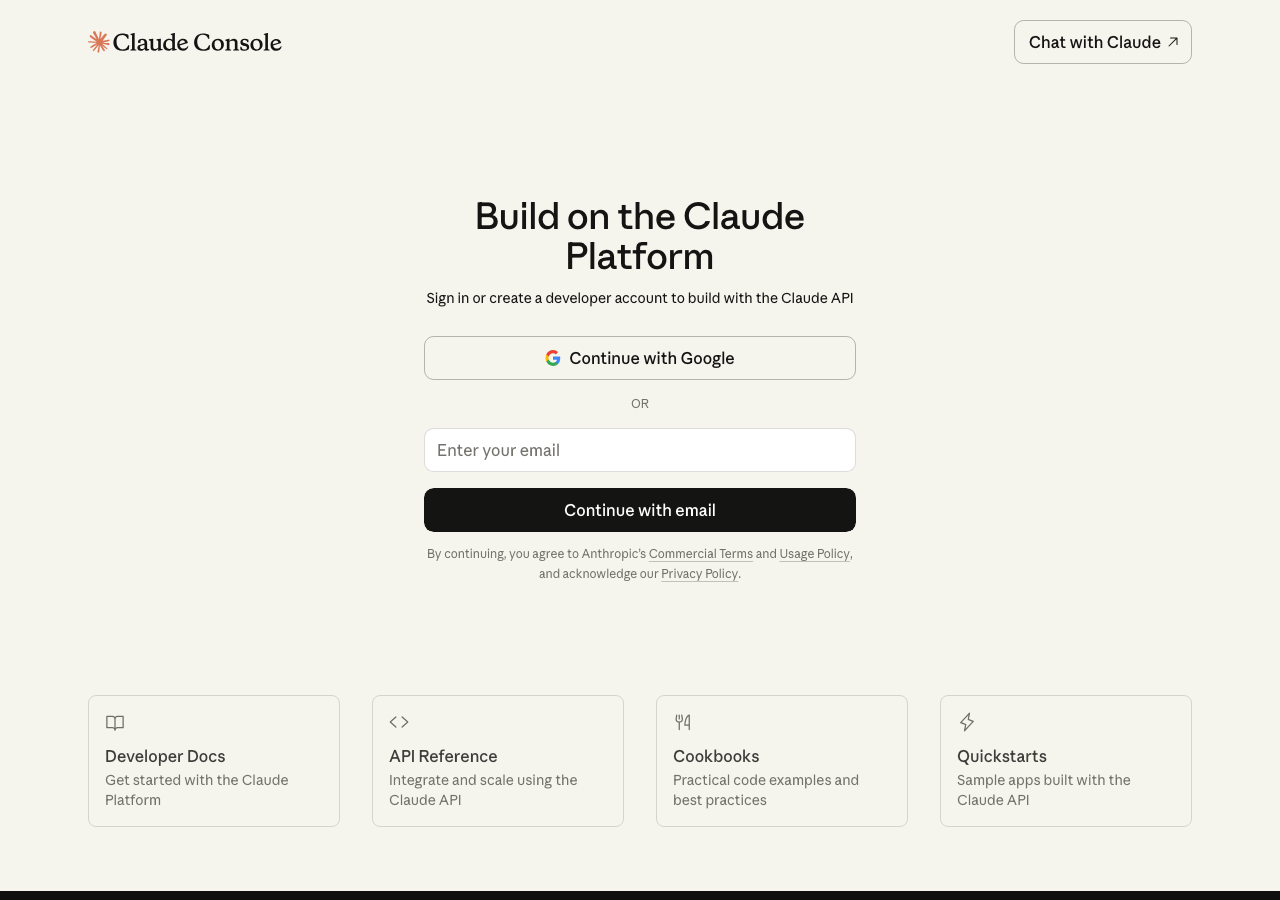Select the Quickstarts card title
This screenshot has width=1280, height=900.
(1002, 756)
